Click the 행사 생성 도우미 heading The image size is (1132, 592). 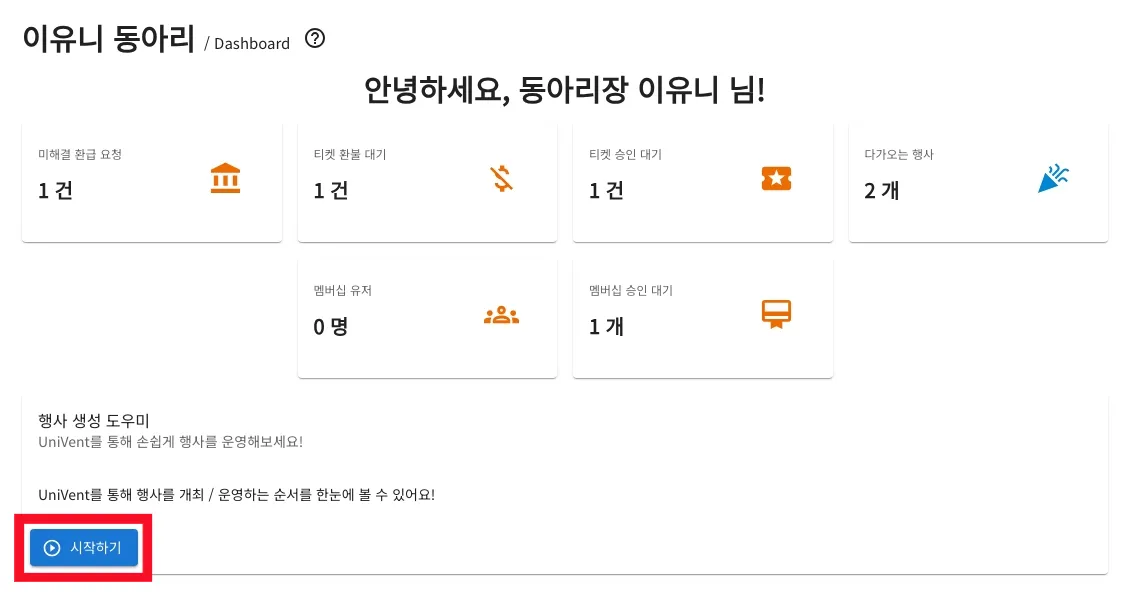pos(94,420)
